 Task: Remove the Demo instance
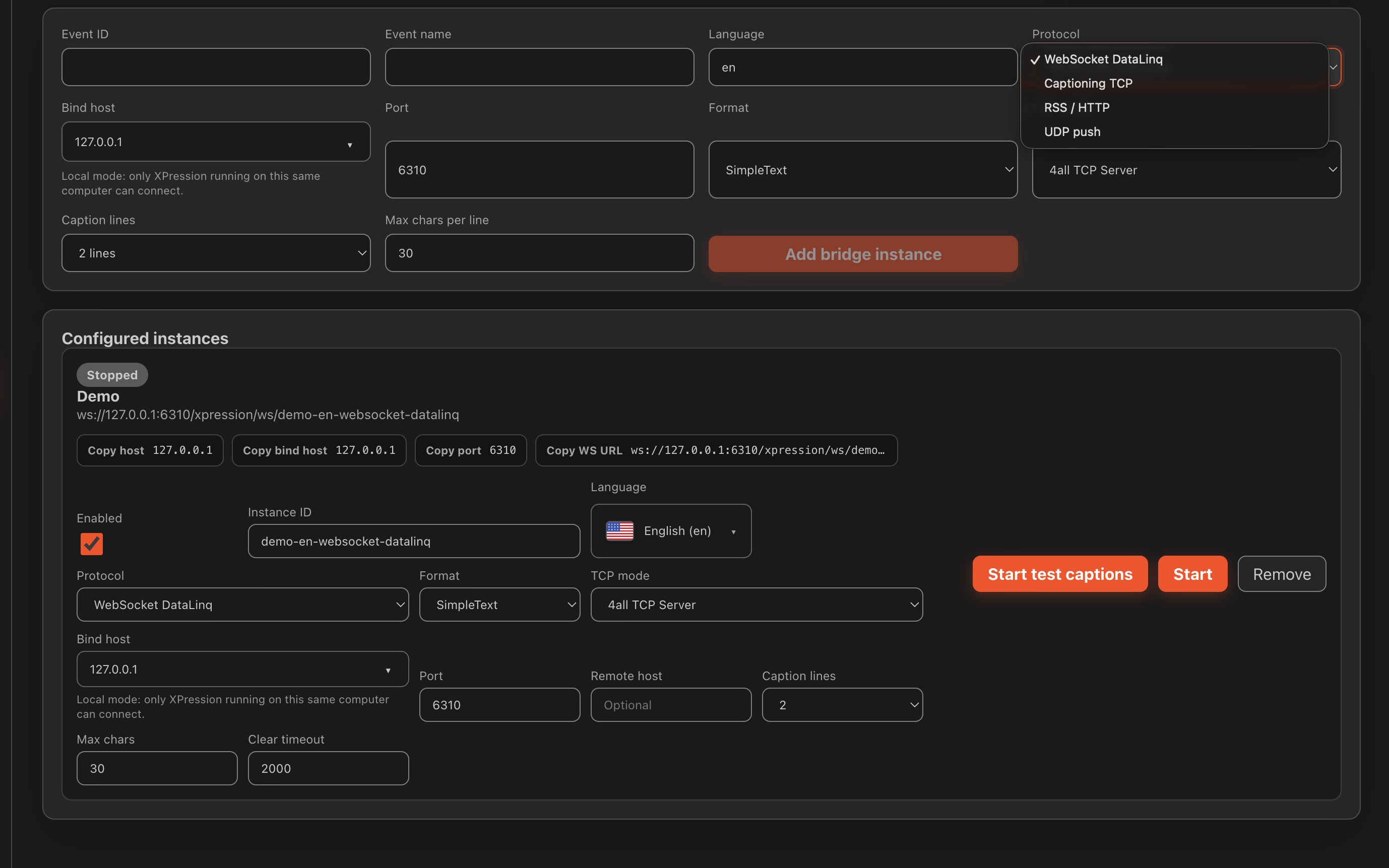pyautogui.click(x=1282, y=574)
